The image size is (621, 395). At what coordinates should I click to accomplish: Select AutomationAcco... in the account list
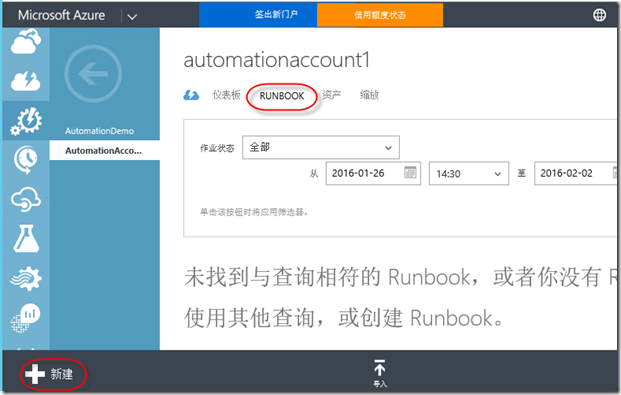(104, 151)
